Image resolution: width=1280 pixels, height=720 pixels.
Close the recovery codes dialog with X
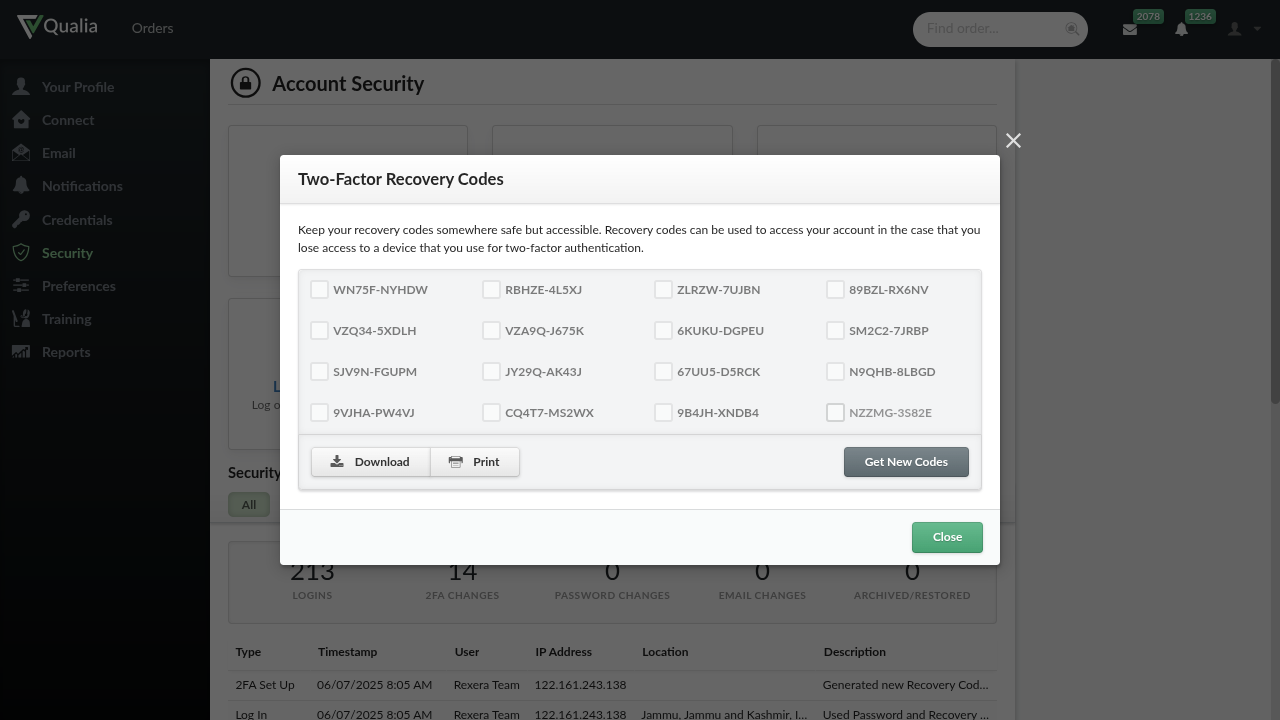pos(1013,141)
